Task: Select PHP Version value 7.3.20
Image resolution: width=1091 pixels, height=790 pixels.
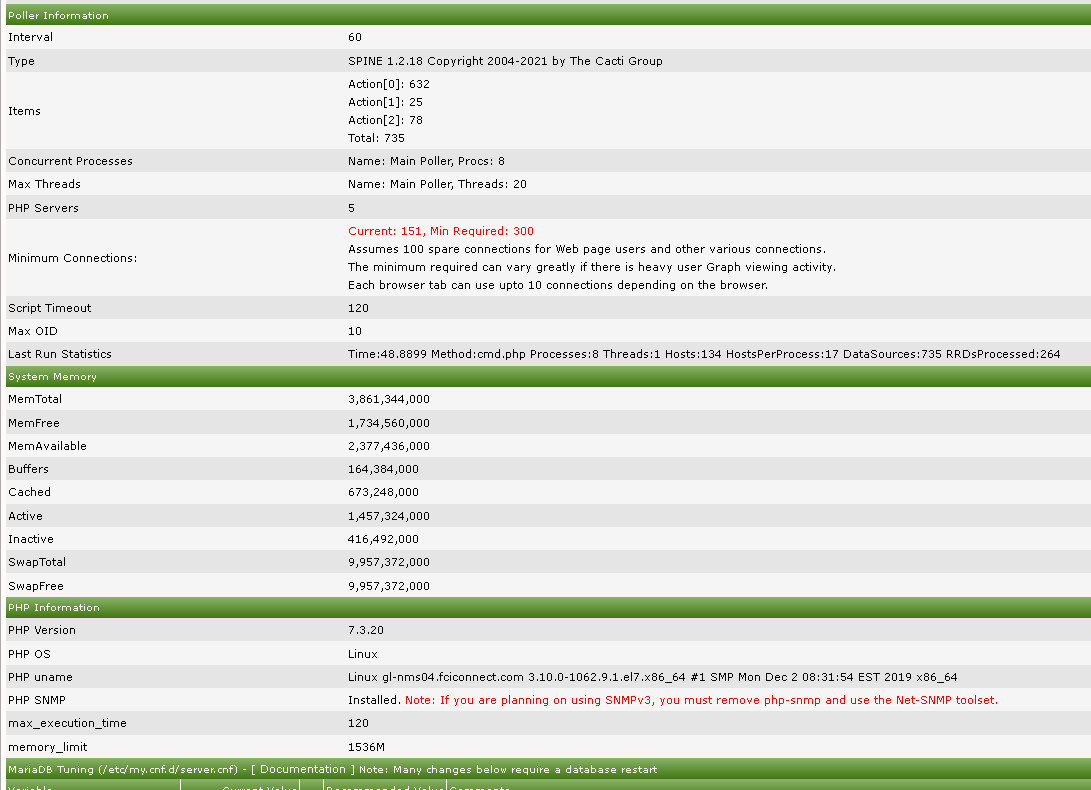Action: (x=366, y=630)
